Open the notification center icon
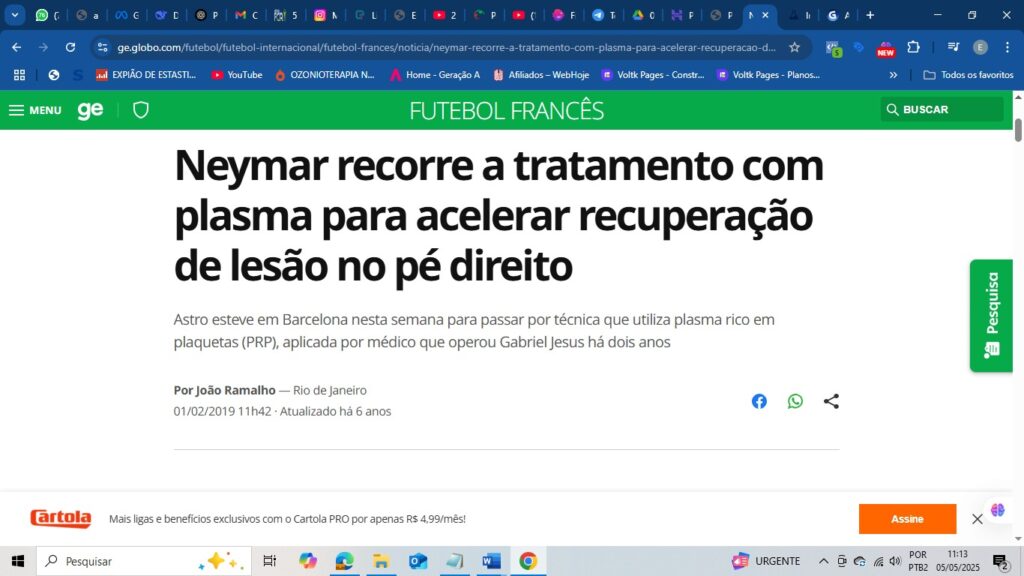This screenshot has width=1024, height=576. pos(1000,561)
